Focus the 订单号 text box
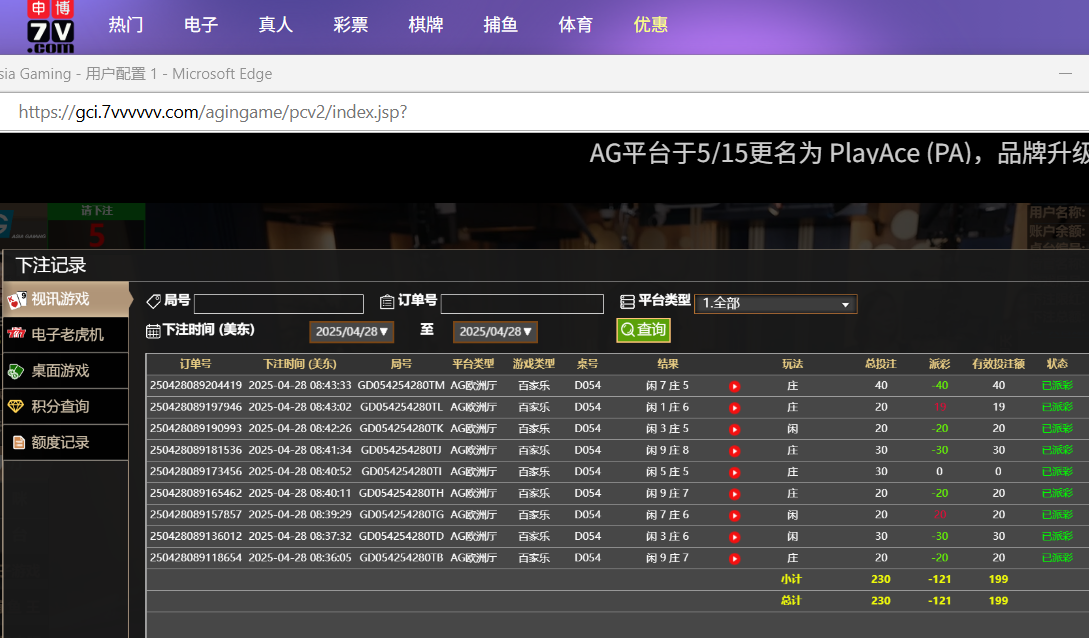1089x638 pixels. (x=522, y=304)
